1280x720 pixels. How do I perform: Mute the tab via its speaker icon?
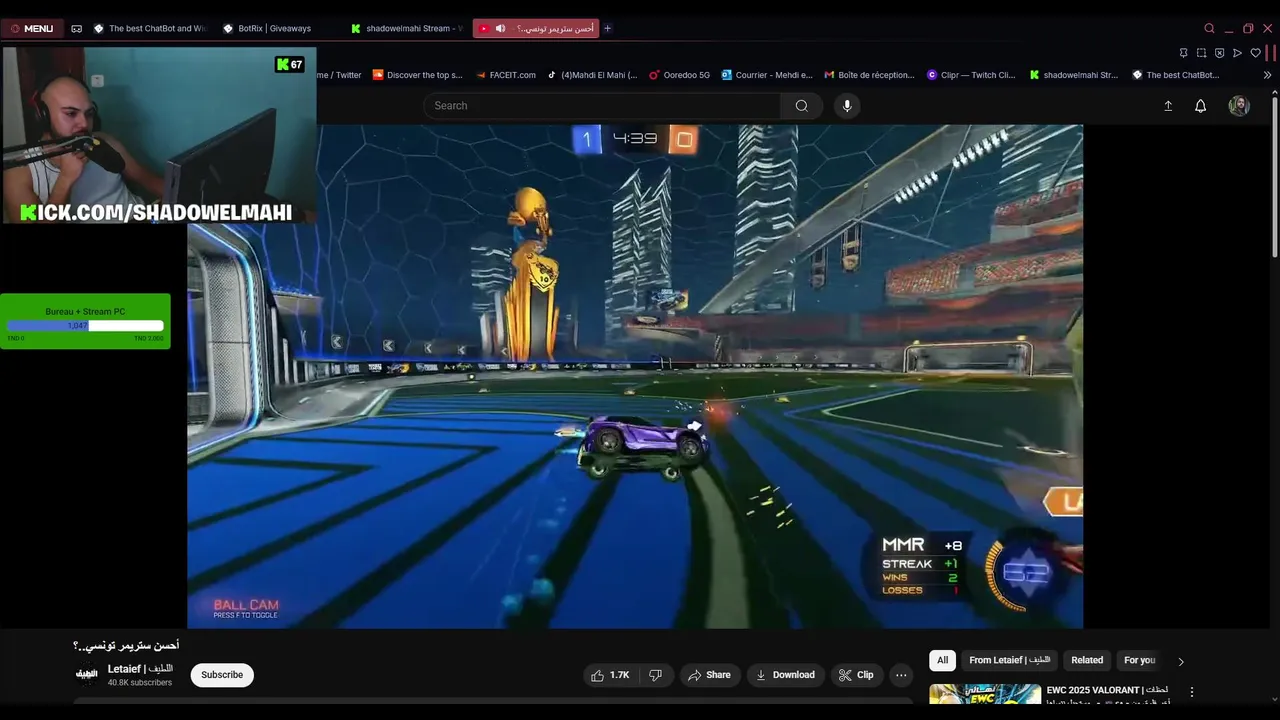pyautogui.click(x=500, y=29)
